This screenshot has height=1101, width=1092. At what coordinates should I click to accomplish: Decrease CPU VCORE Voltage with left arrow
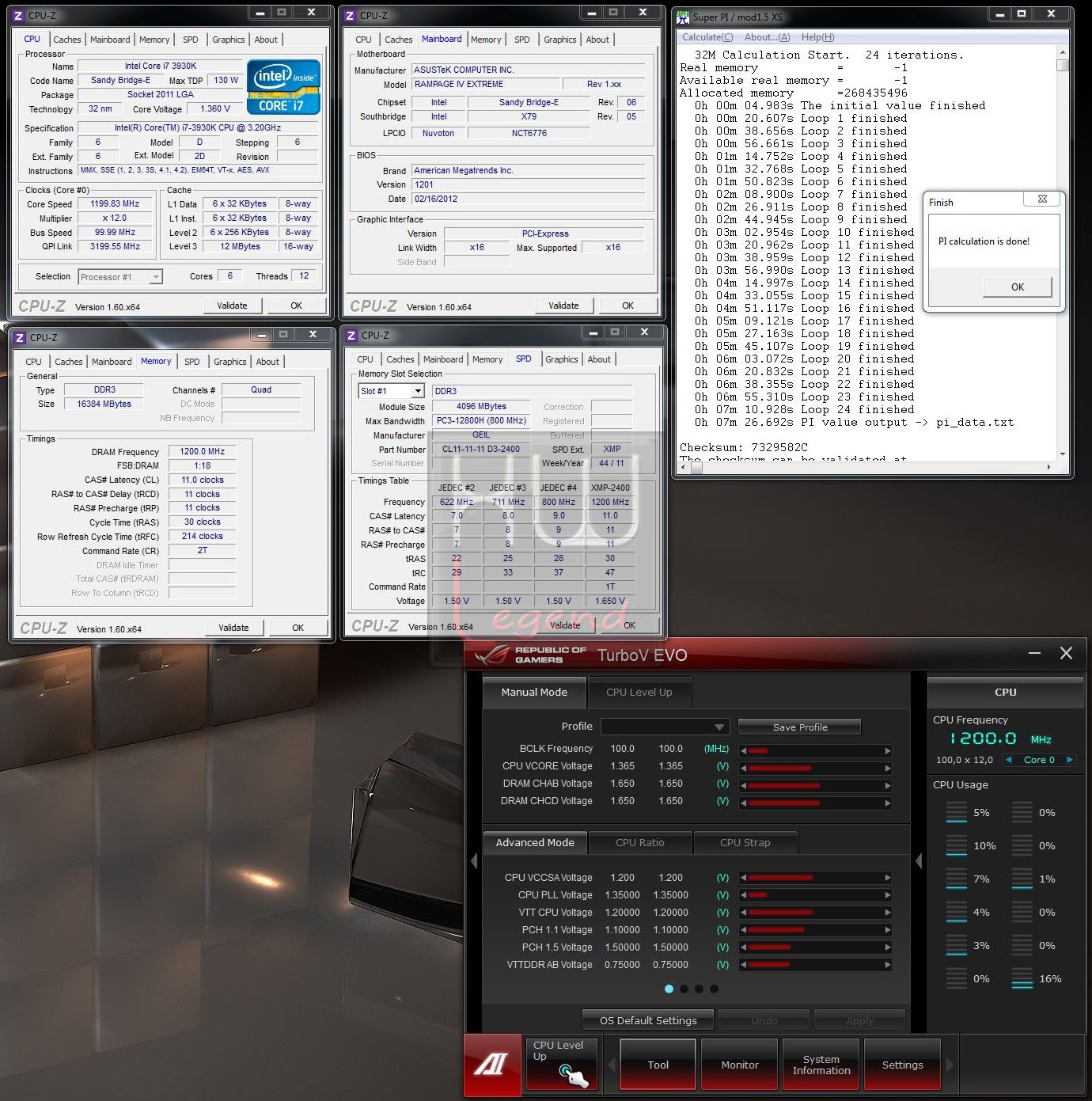tap(744, 768)
